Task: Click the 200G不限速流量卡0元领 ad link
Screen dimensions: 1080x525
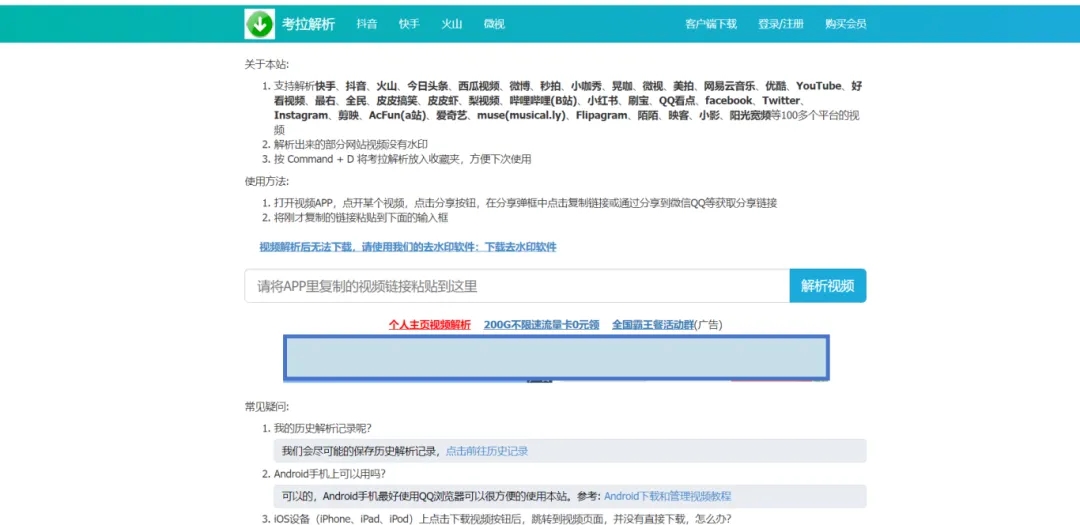Action: pyautogui.click(x=541, y=325)
